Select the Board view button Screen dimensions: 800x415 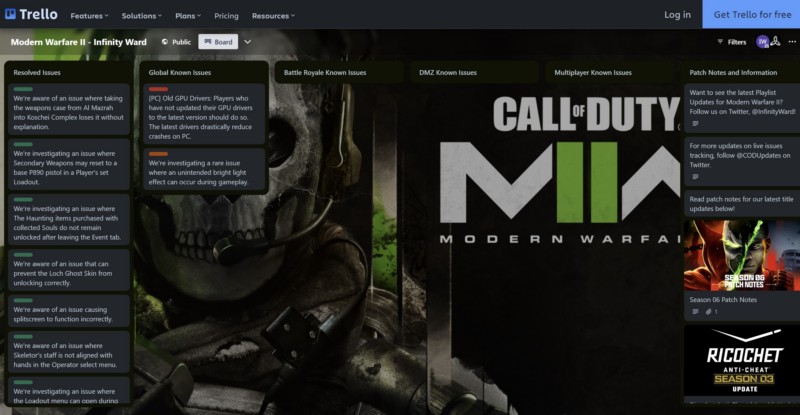(218, 42)
